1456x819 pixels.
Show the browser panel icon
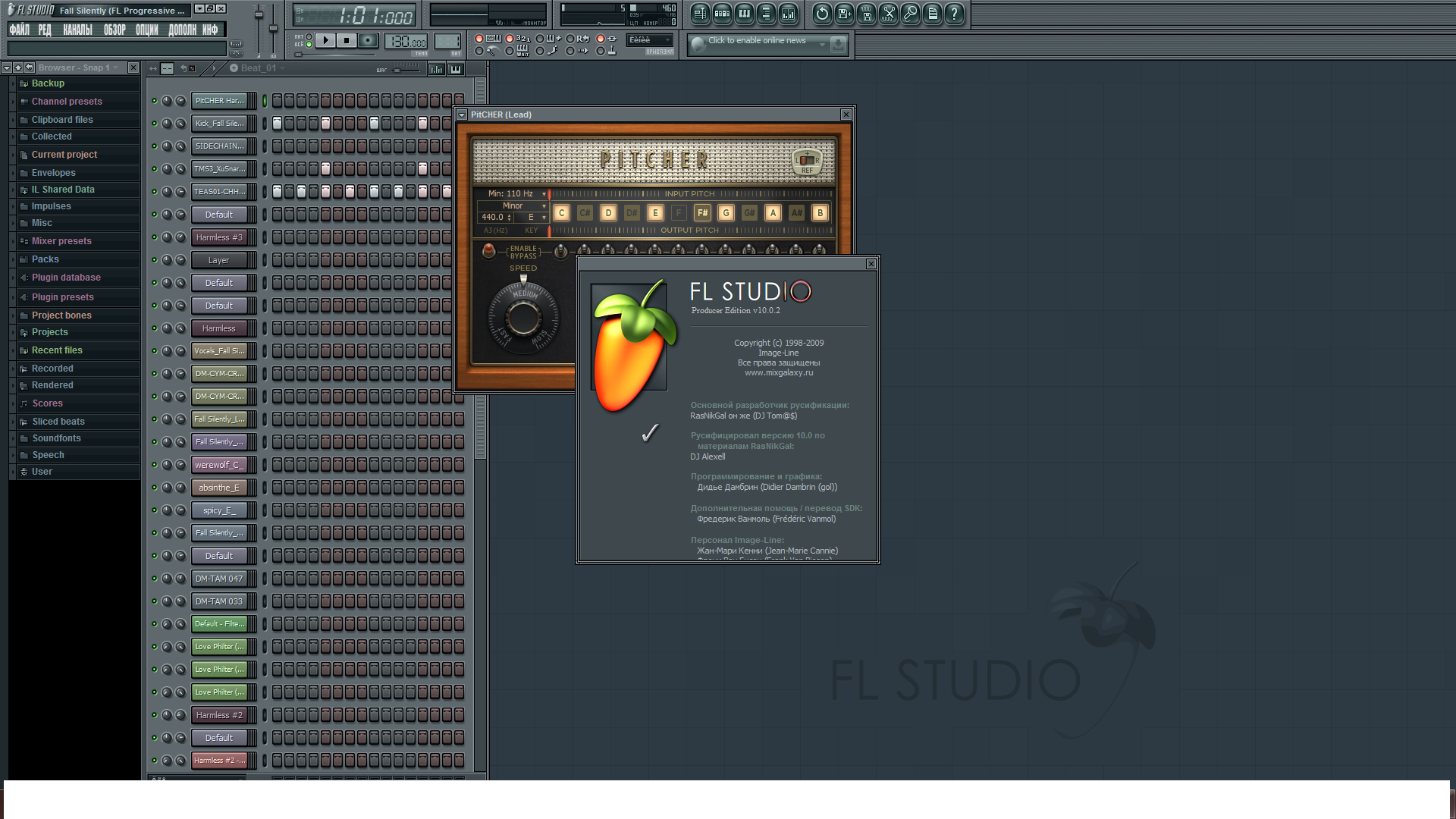766,14
